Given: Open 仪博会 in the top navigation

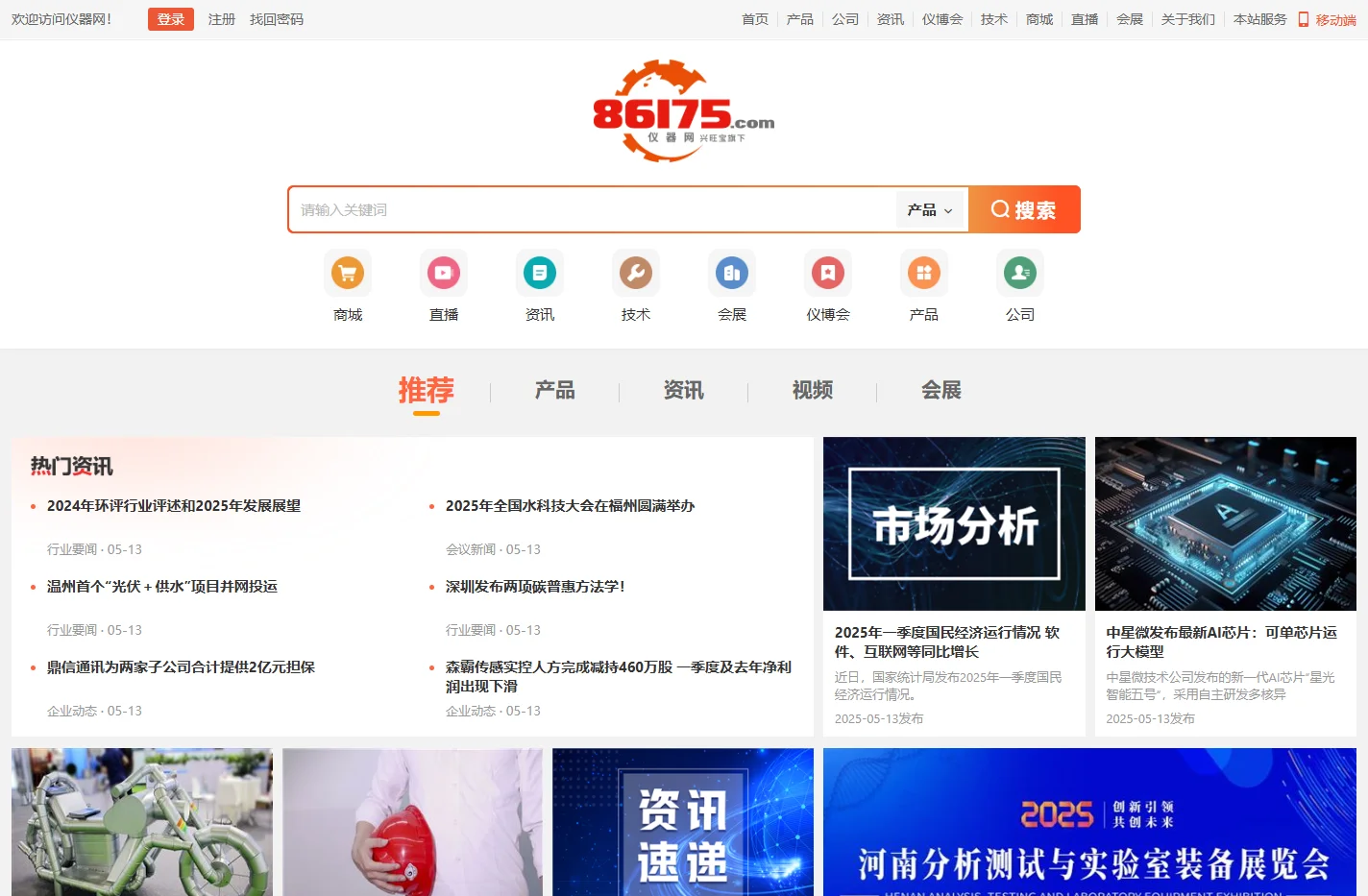Looking at the screenshot, I should (942, 19).
